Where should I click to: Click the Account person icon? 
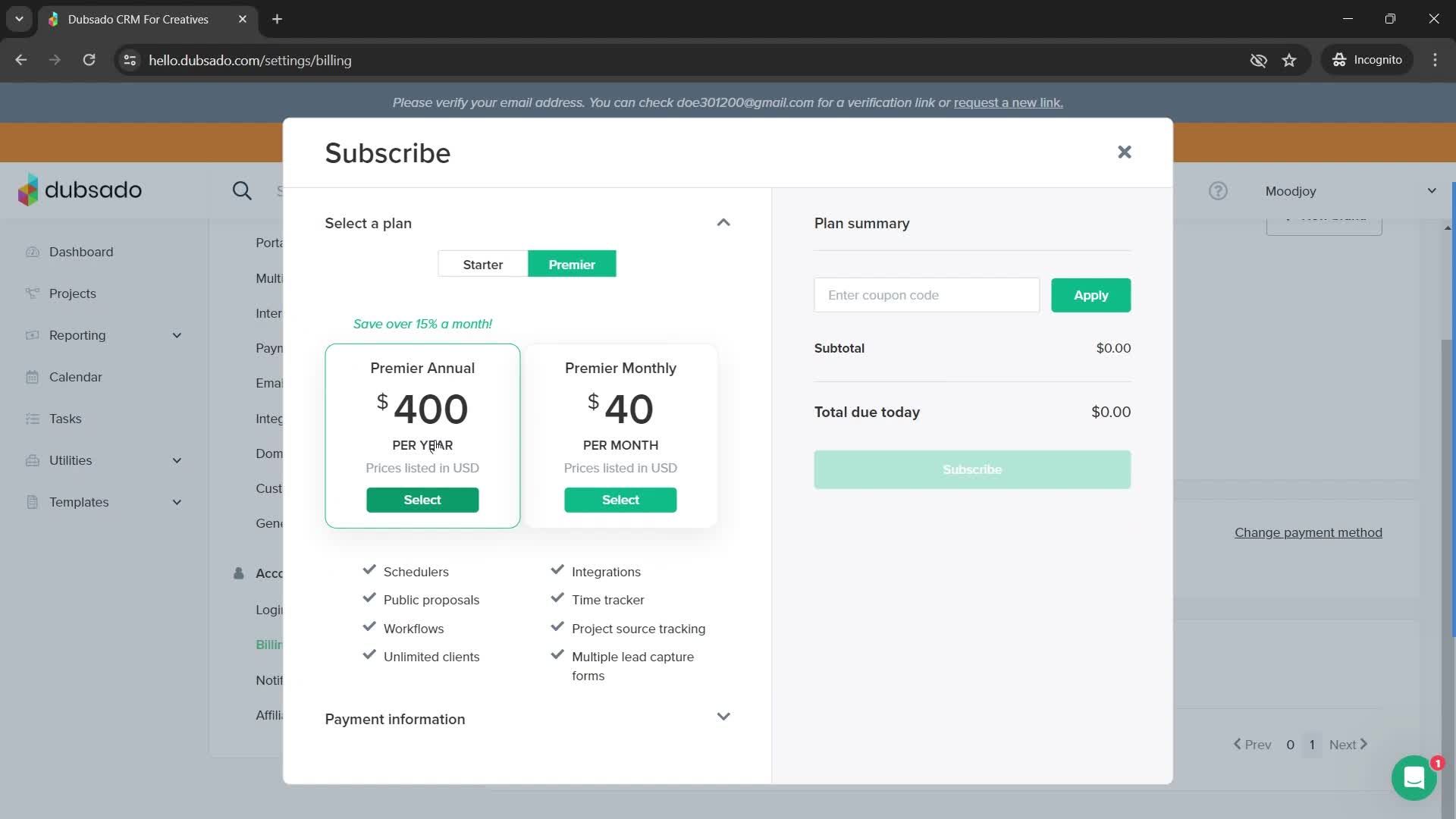[x=239, y=573]
